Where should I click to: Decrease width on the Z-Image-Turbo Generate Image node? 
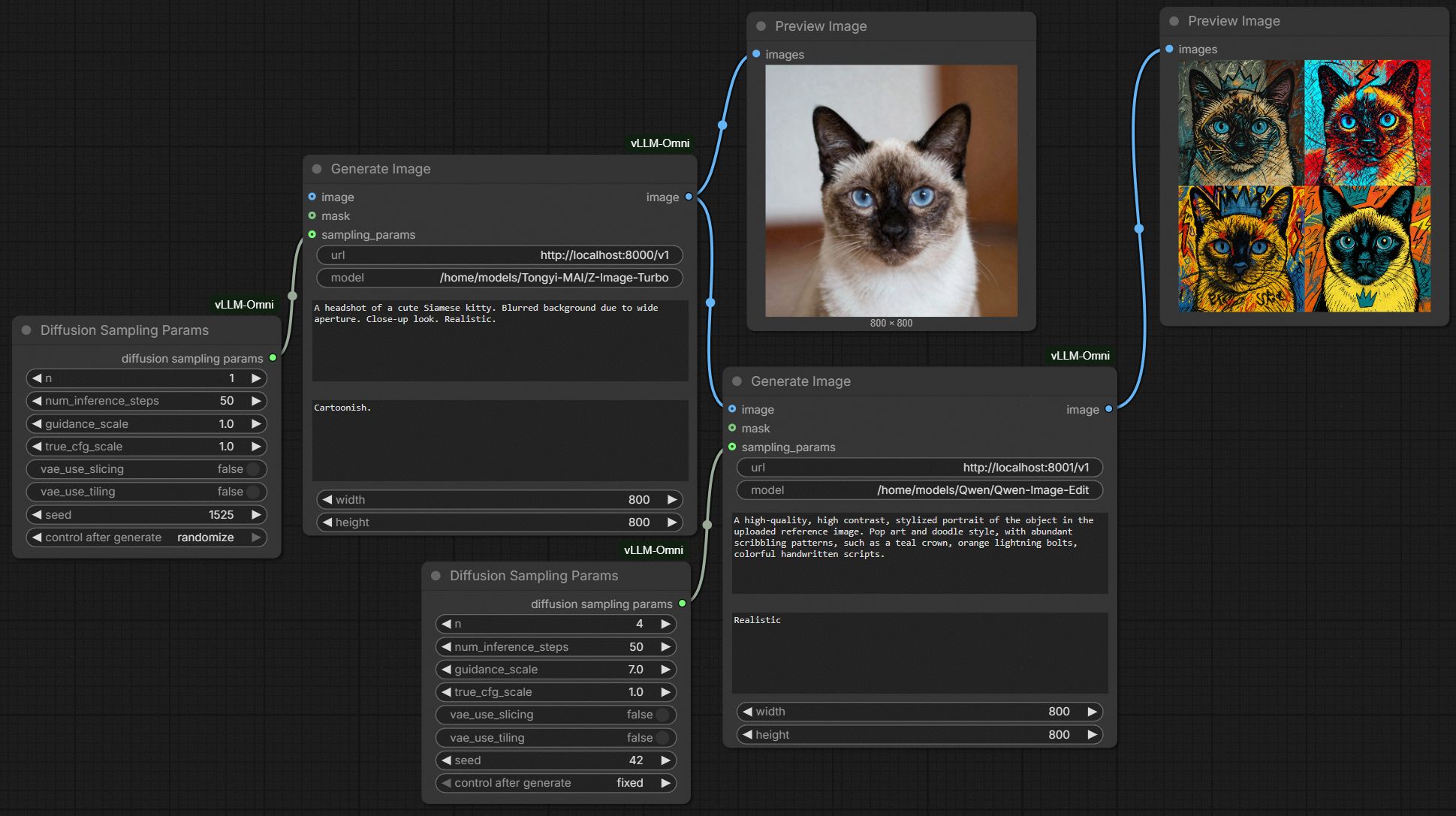pyautogui.click(x=327, y=500)
